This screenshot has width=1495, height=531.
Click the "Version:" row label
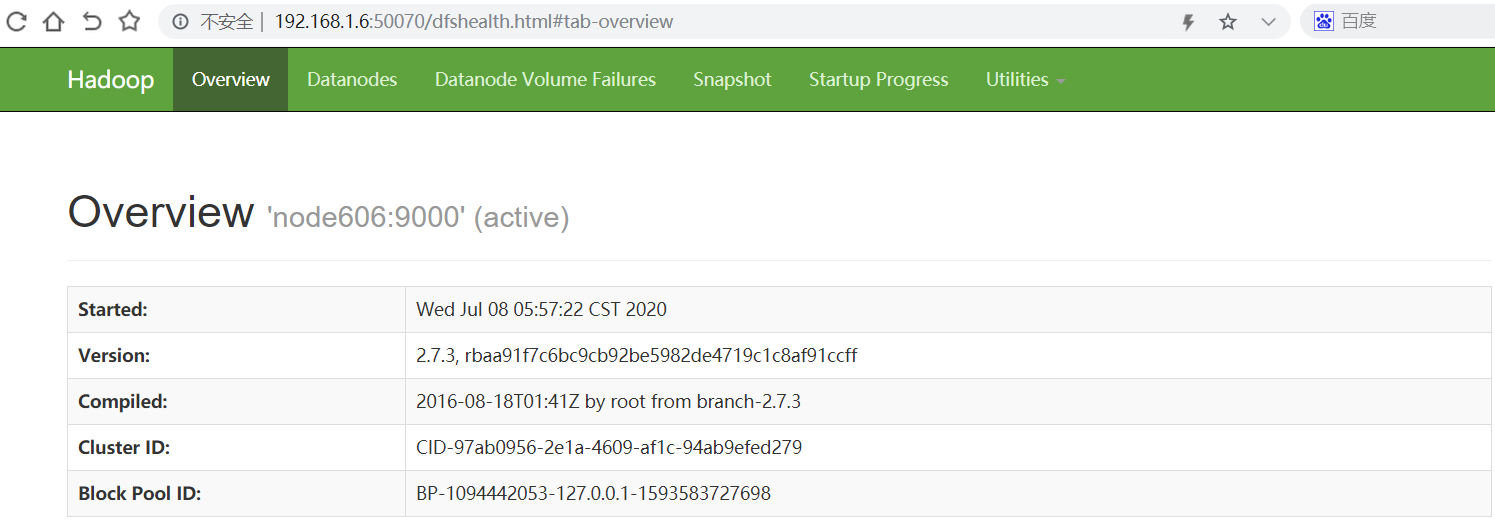pyautogui.click(x=114, y=356)
